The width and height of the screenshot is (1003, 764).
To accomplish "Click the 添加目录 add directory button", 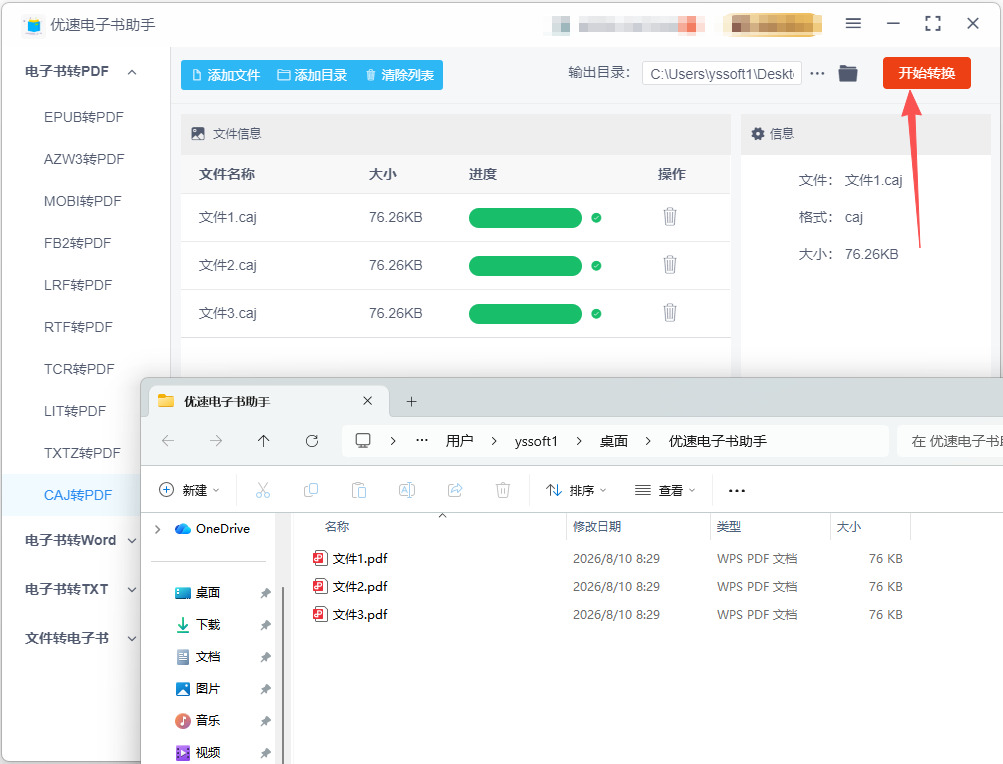I will [312, 75].
